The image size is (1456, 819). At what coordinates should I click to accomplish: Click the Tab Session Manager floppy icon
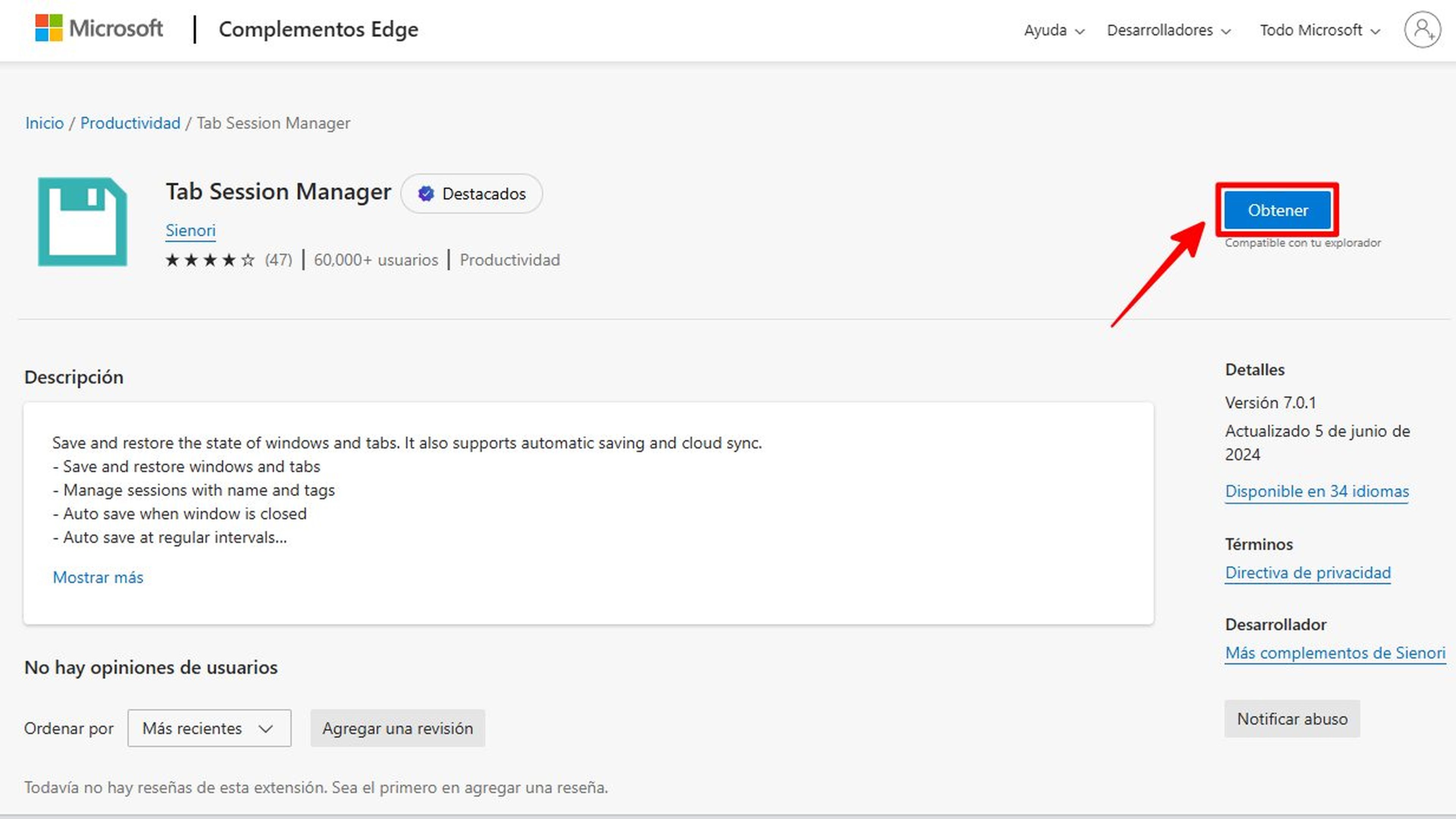pos(83,221)
